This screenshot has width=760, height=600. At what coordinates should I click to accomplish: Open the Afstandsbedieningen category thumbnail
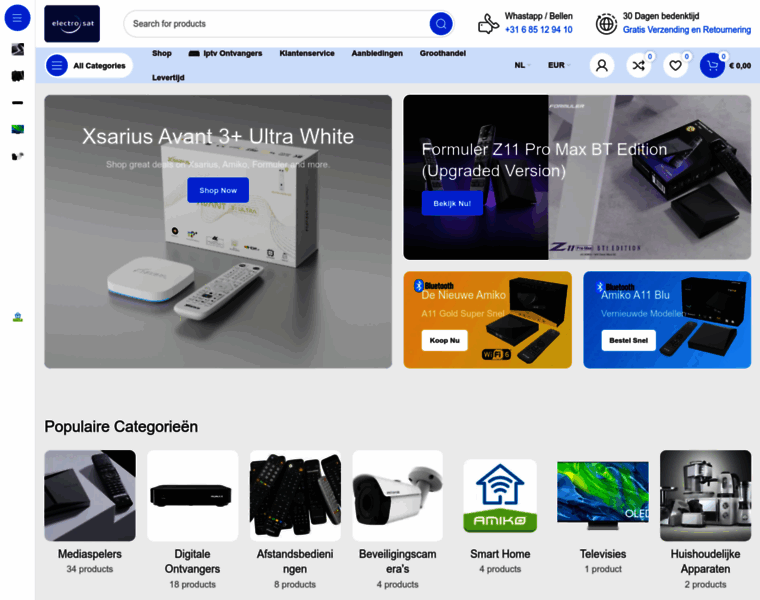tap(295, 496)
